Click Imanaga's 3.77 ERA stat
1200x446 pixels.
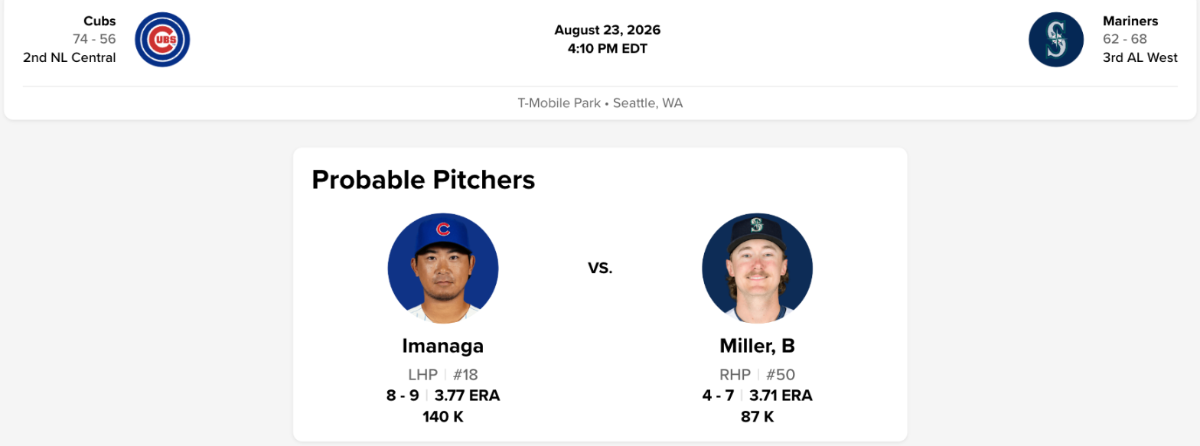tap(467, 396)
